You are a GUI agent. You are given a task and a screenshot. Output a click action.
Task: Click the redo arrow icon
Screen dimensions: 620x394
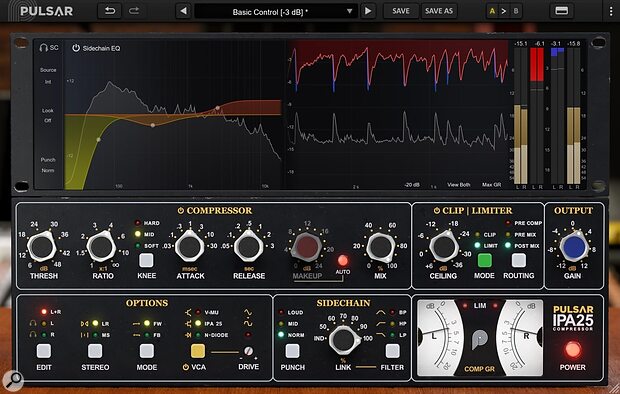pos(134,11)
